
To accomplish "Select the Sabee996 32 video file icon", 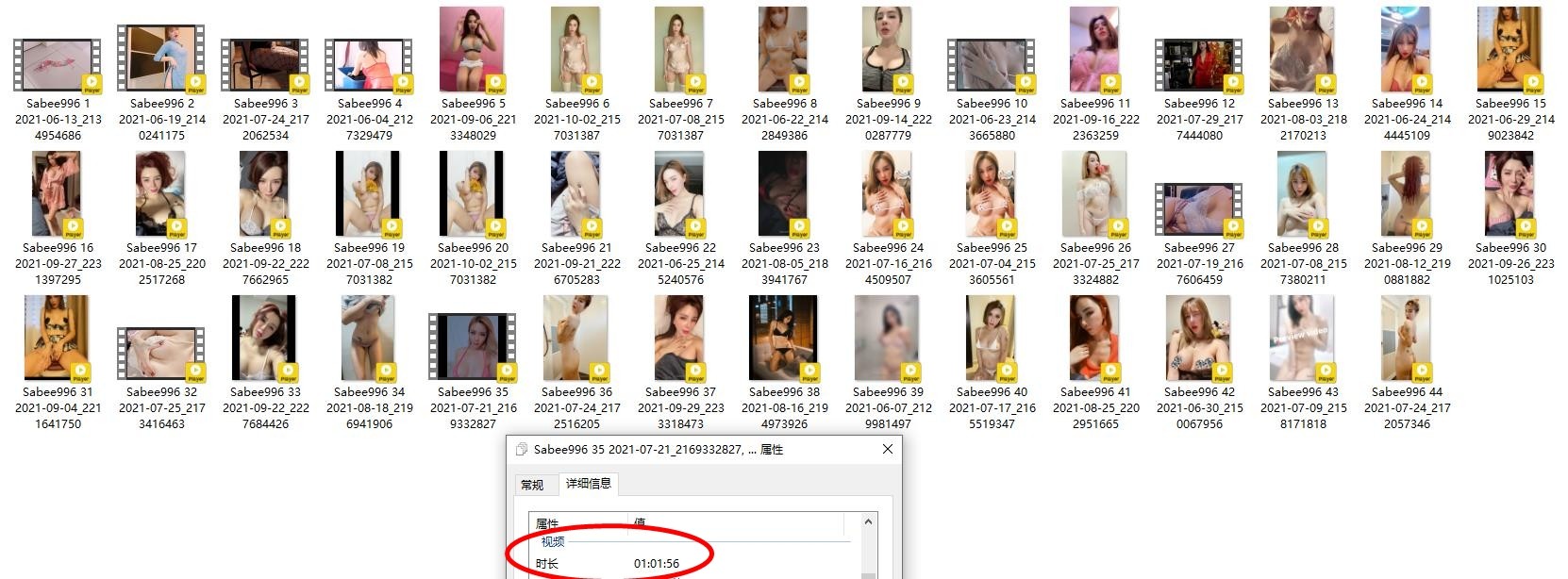I will pos(161,355).
